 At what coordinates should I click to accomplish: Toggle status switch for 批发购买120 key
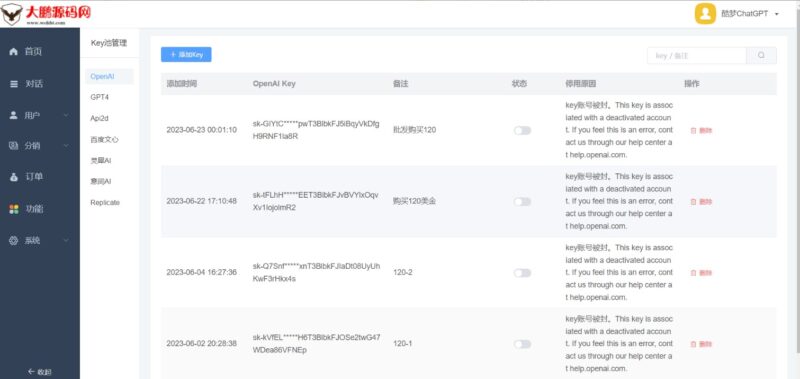tap(522, 131)
